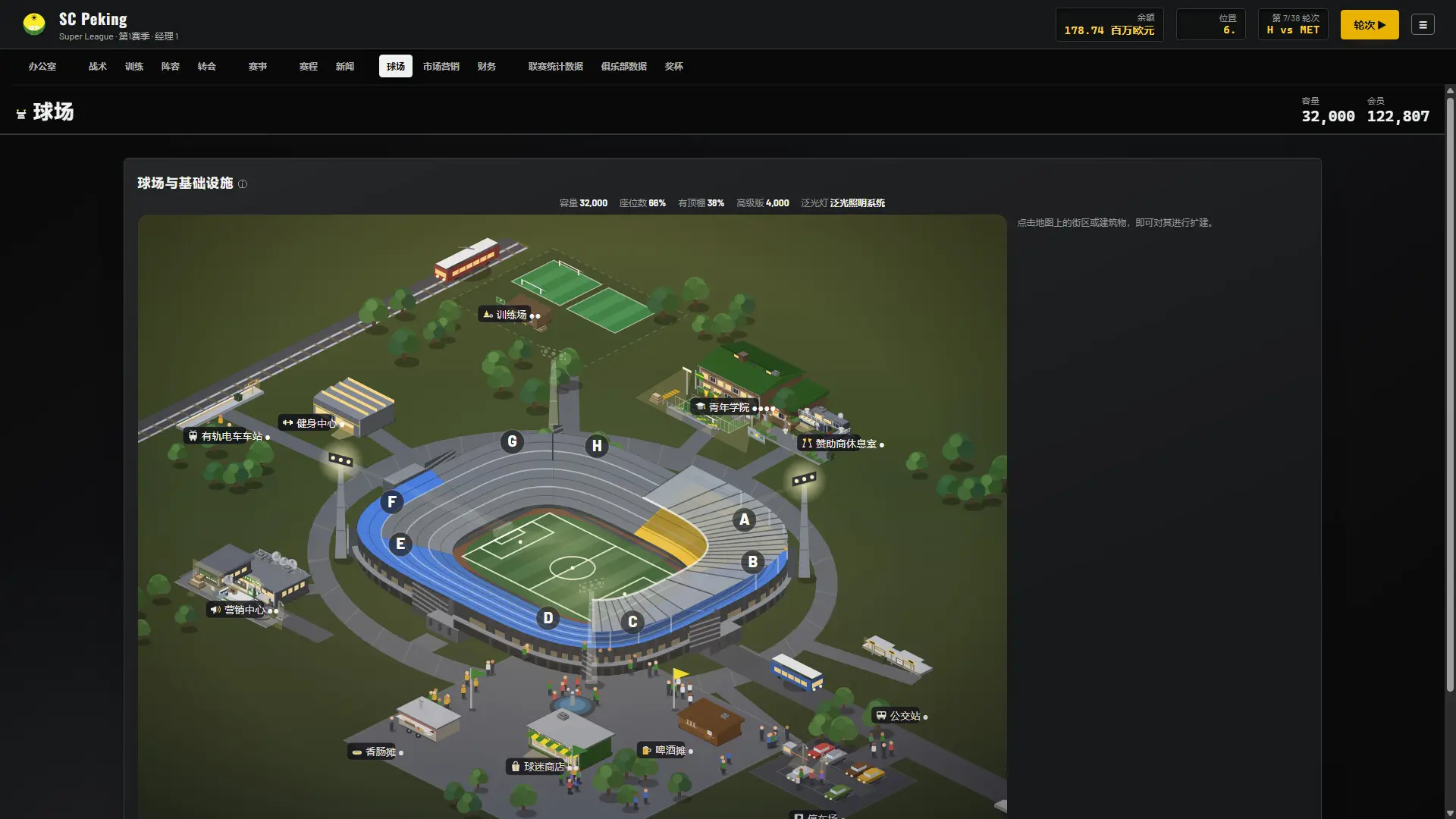Click stadium block A marker
This screenshot has width=1456, height=819.
(x=744, y=519)
